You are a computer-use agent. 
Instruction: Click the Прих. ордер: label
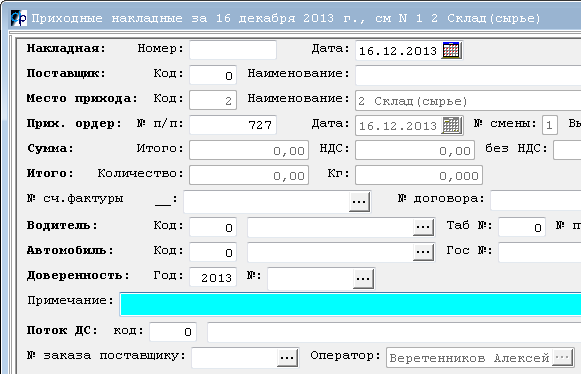tap(74, 124)
